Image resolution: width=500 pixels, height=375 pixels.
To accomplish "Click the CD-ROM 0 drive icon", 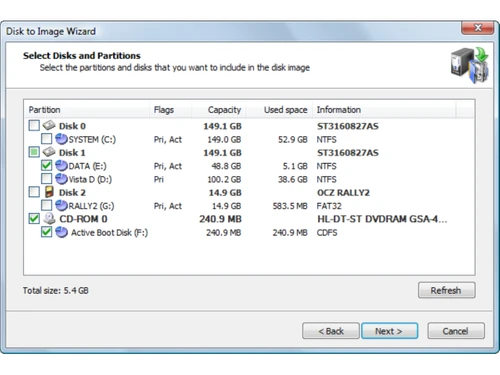I will [49, 219].
